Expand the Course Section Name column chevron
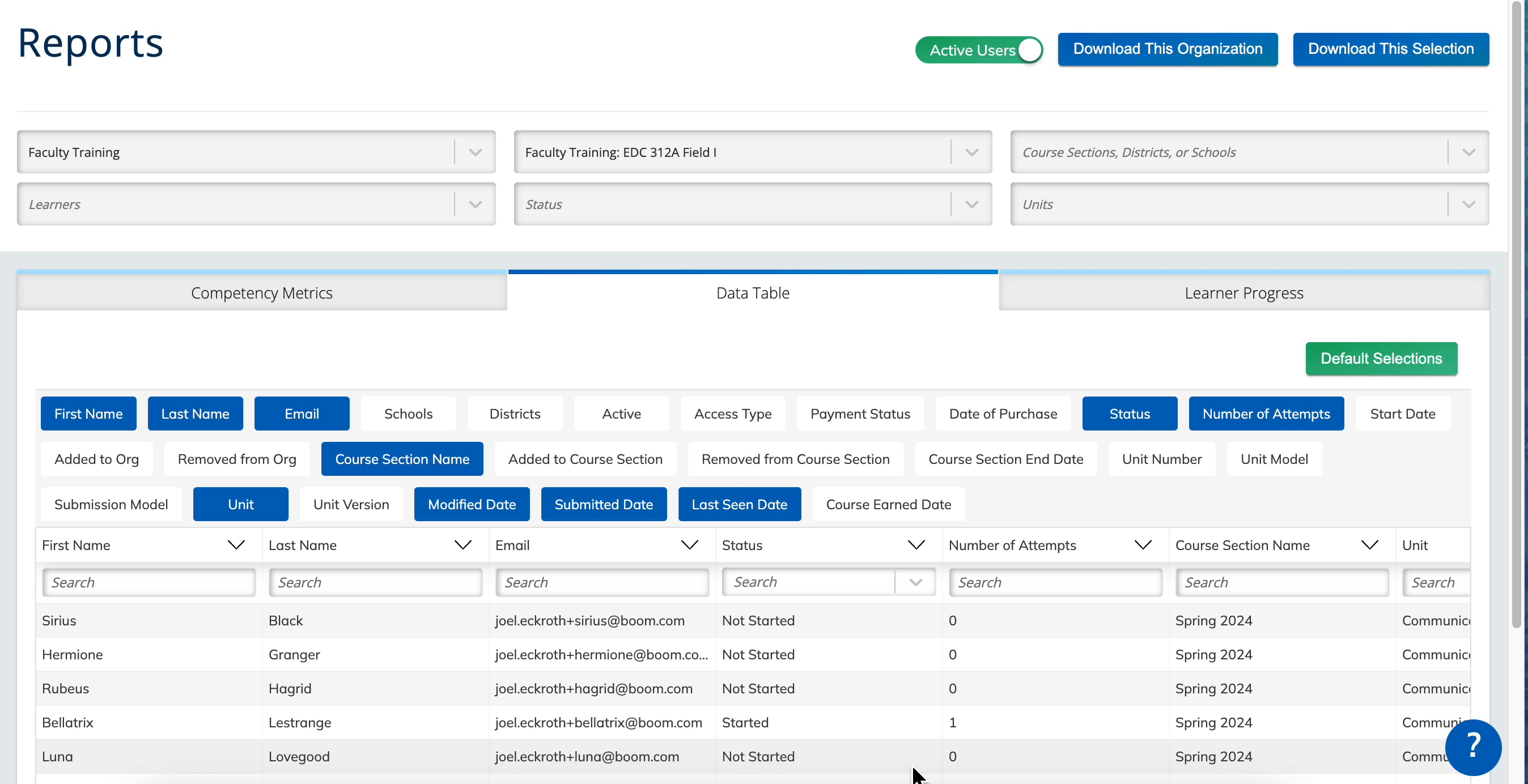 [1370, 545]
